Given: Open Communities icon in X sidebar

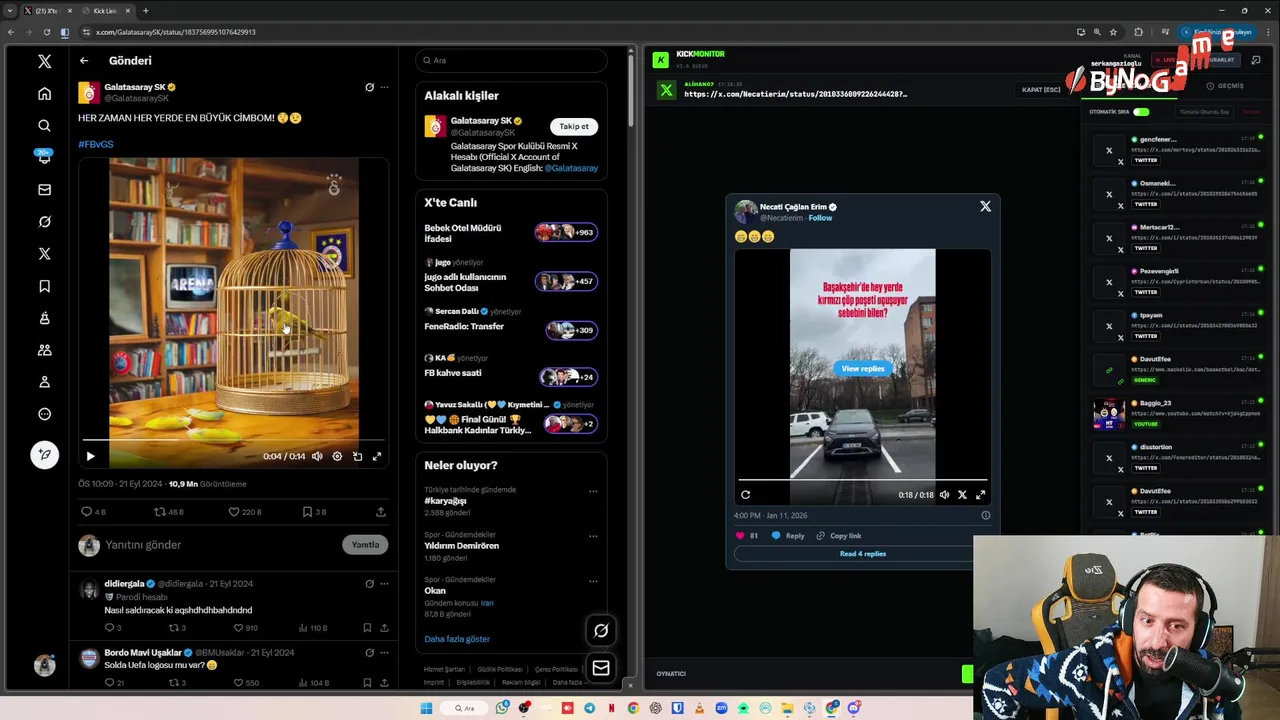Looking at the screenshot, I should 44,350.
